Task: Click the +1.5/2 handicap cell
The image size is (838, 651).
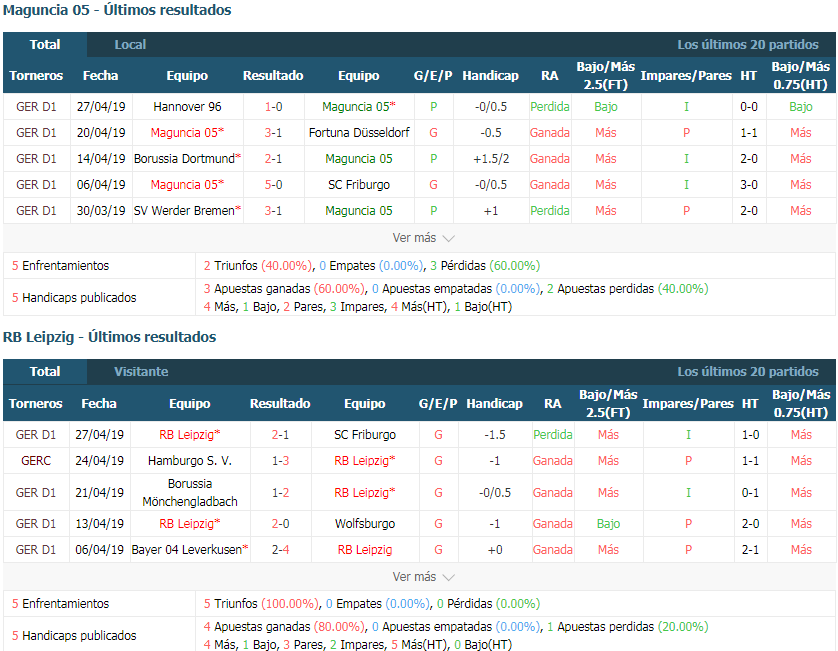Action: click(x=491, y=159)
